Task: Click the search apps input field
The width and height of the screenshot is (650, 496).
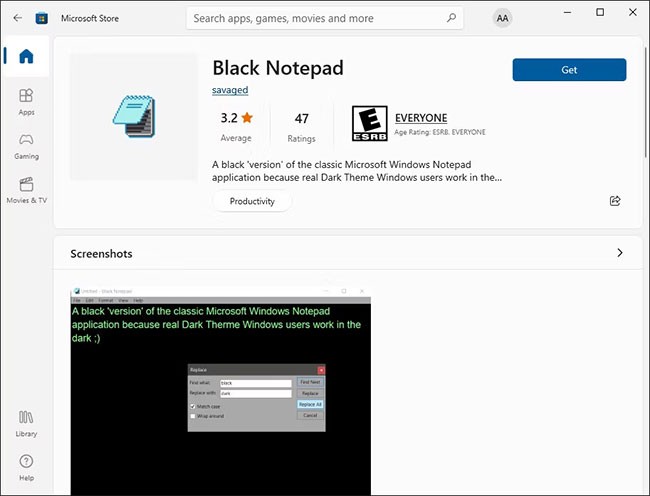Action: 315,18
